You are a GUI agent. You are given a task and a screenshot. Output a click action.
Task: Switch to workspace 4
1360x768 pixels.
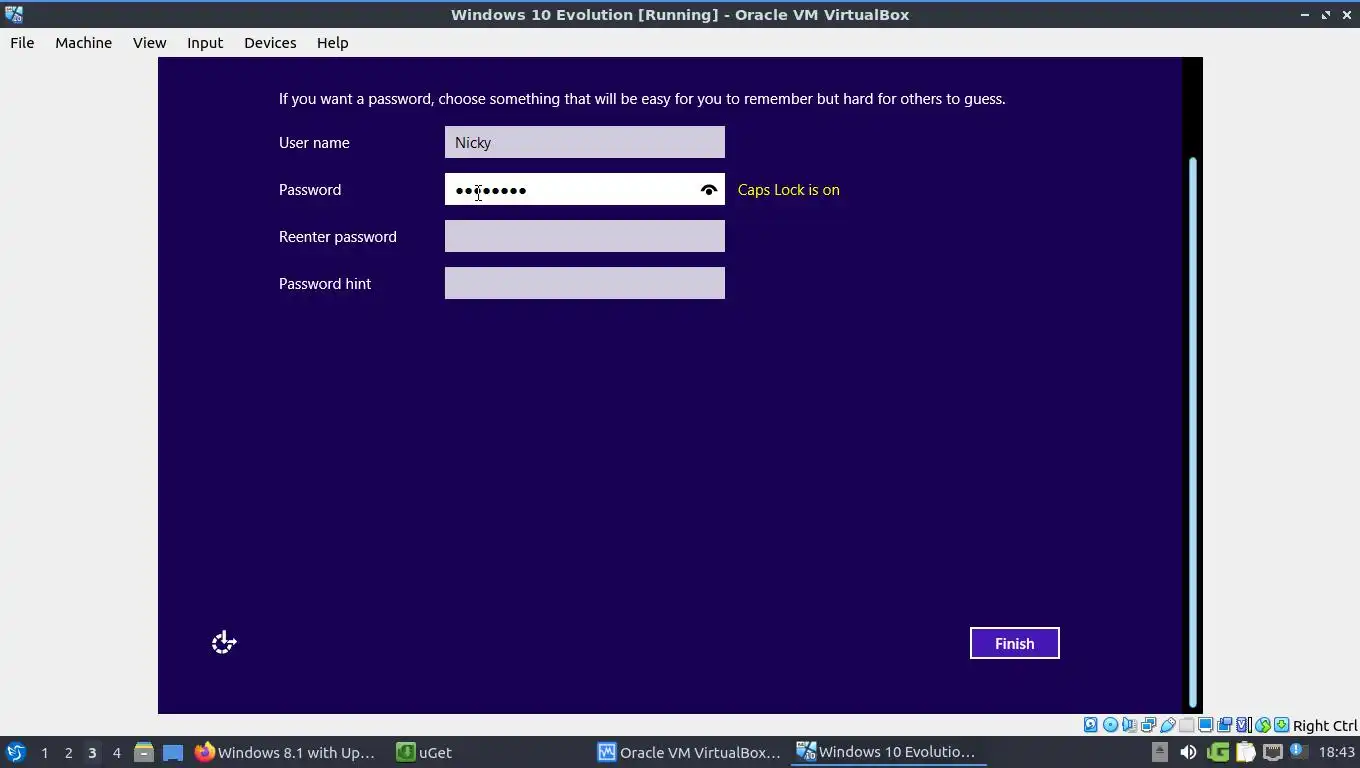[x=116, y=752]
